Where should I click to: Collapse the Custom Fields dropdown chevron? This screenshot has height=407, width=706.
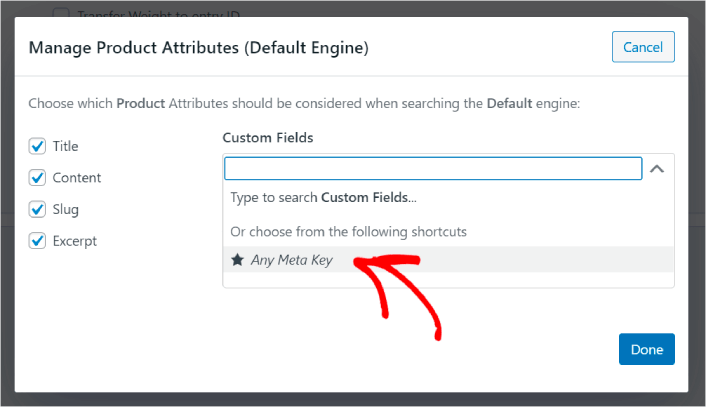coord(657,169)
